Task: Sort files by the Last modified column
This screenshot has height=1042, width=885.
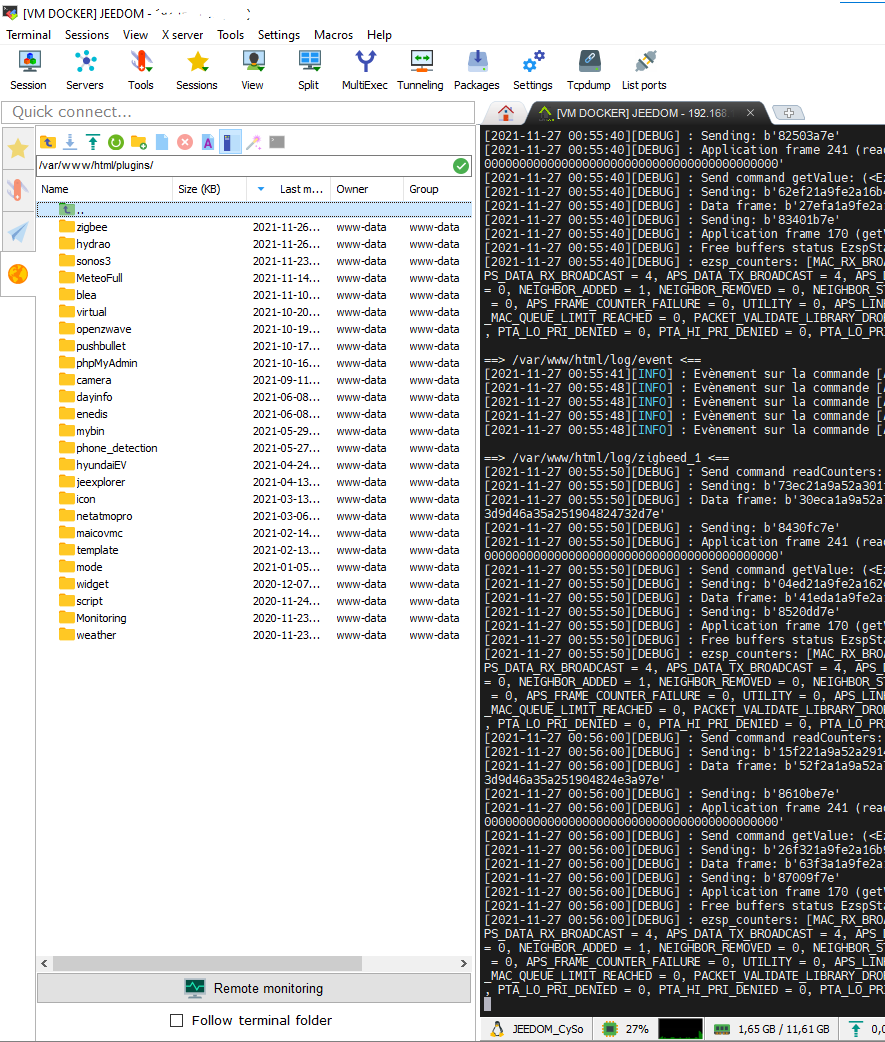Action: point(300,189)
